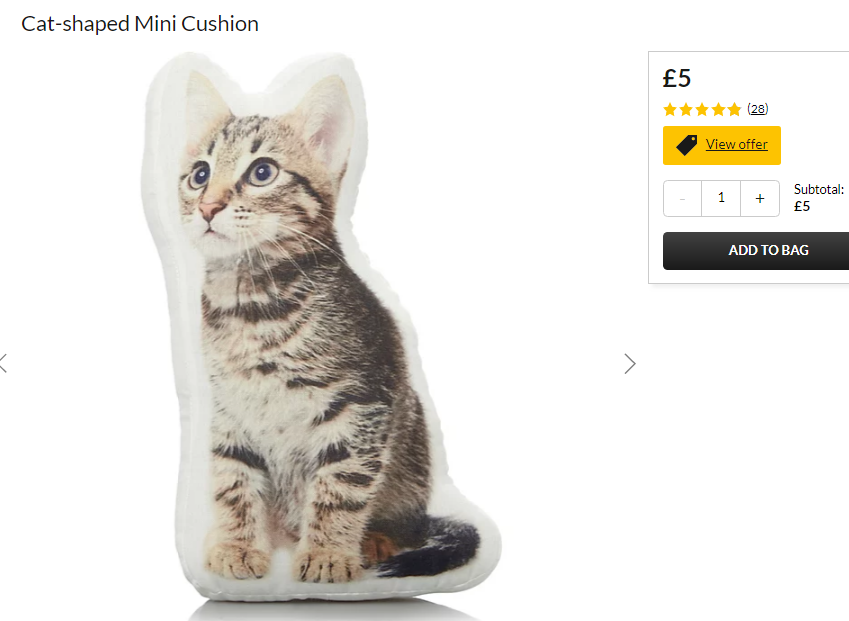849x621 pixels.
Task: Click the five-star rating stars
Action: point(702,109)
